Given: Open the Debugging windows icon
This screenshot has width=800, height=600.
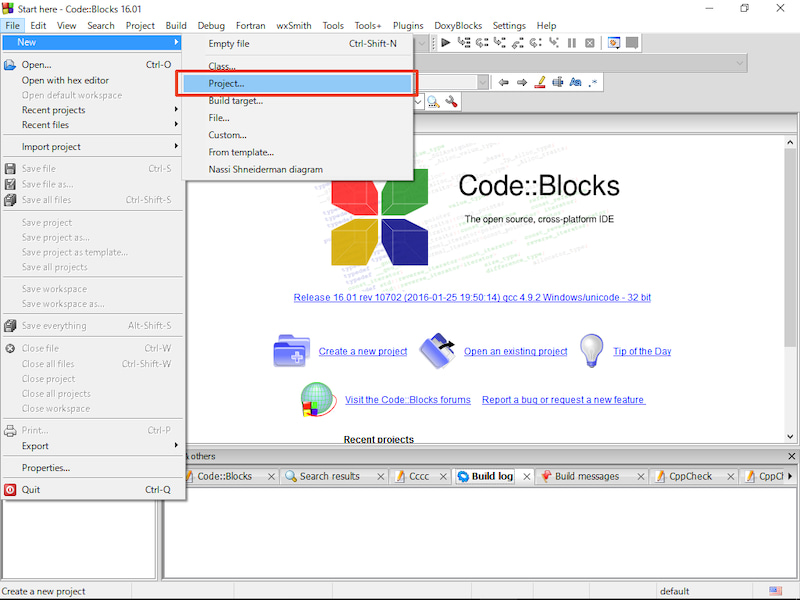Looking at the screenshot, I should click(x=614, y=43).
